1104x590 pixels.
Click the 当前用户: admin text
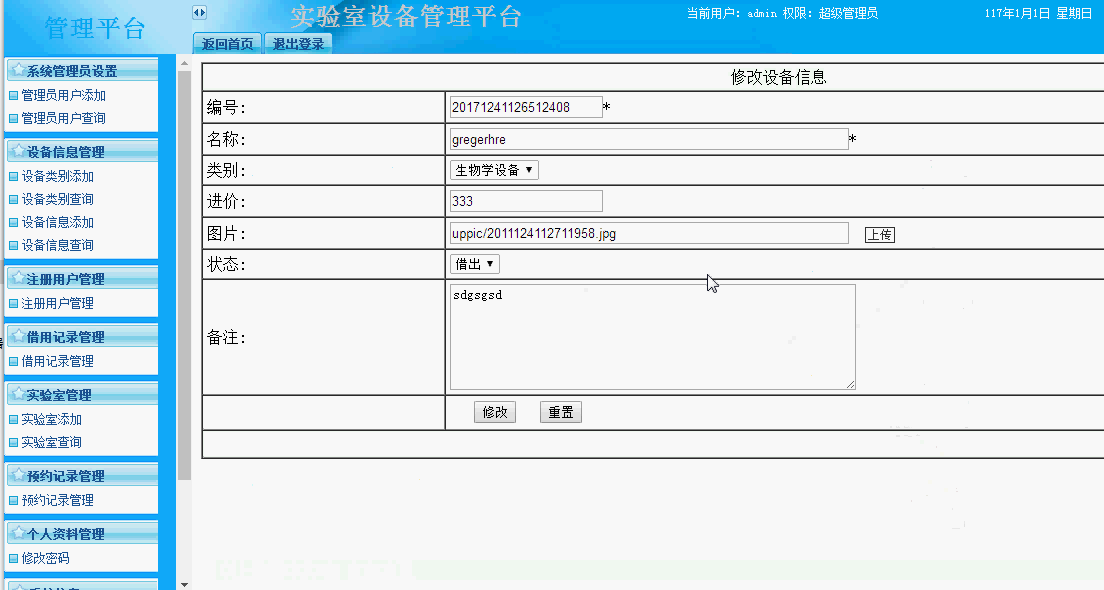pos(732,13)
